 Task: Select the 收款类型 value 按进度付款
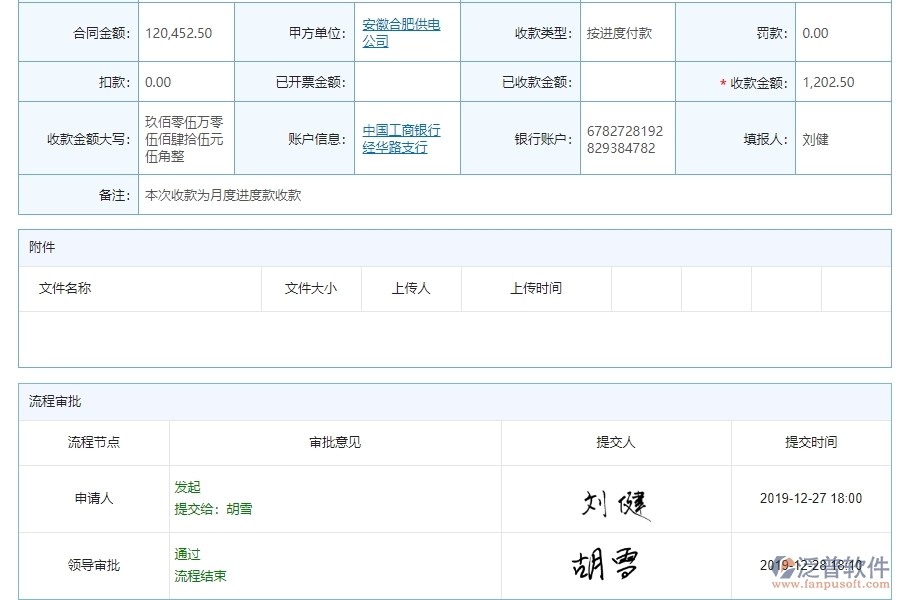(x=620, y=32)
